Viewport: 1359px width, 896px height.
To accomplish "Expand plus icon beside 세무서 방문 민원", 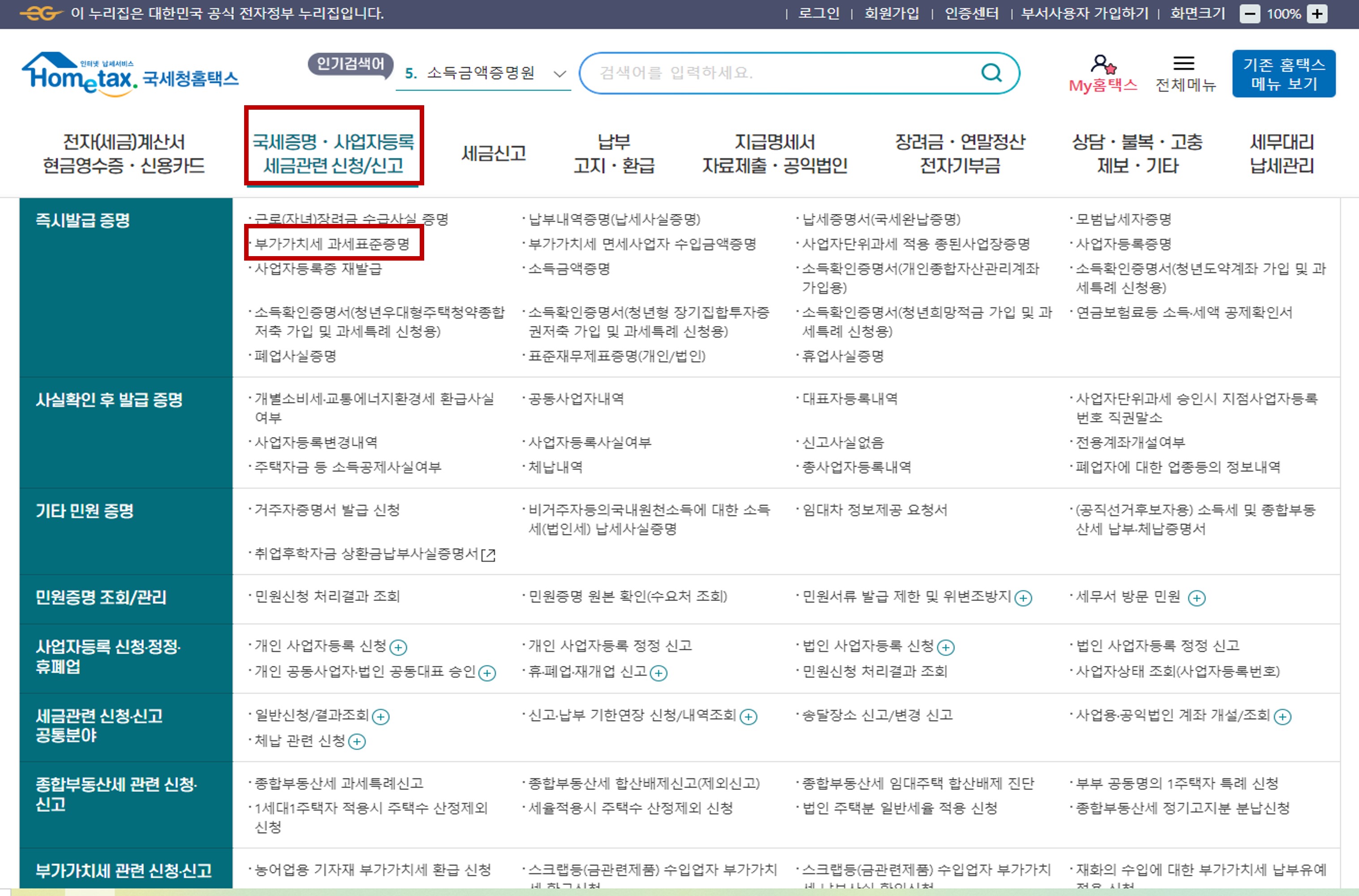I will click(1196, 598).
